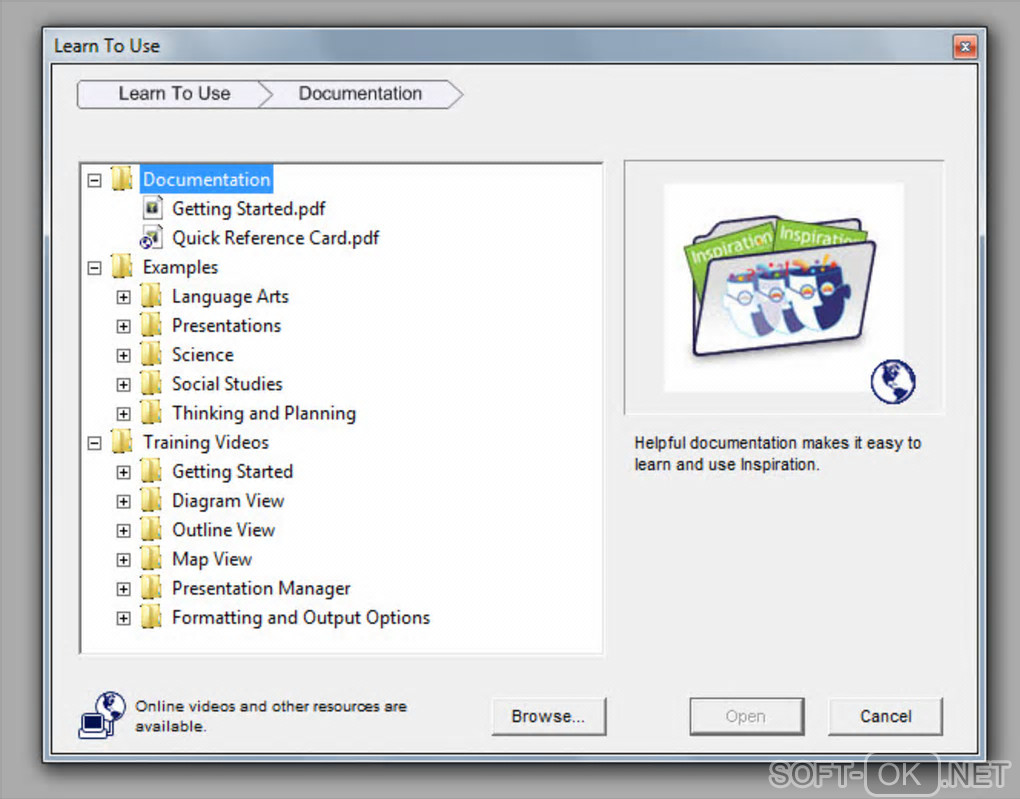This screenshot has height=799, width=1020.
Task: Click the Formatting and Output Options folder icon
Action: point(151,617)
